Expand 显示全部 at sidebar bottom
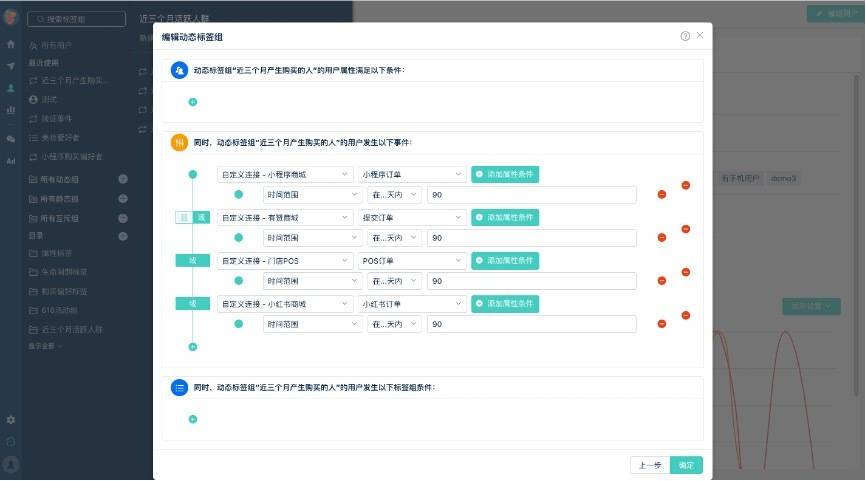Image resolution: width=866 pixels, height=481 pixels. click(x=45, y=346)
